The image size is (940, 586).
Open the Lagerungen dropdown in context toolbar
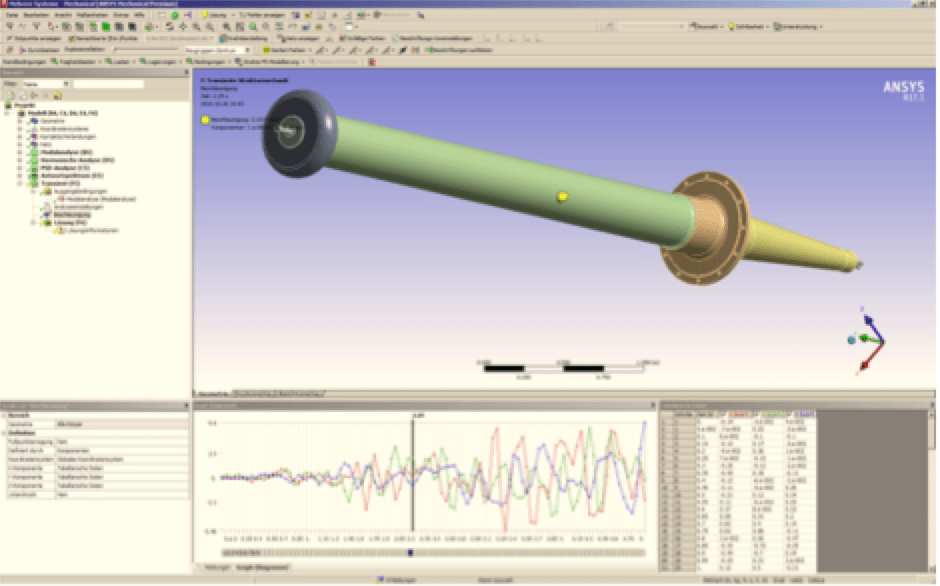(x=162, y=62)
